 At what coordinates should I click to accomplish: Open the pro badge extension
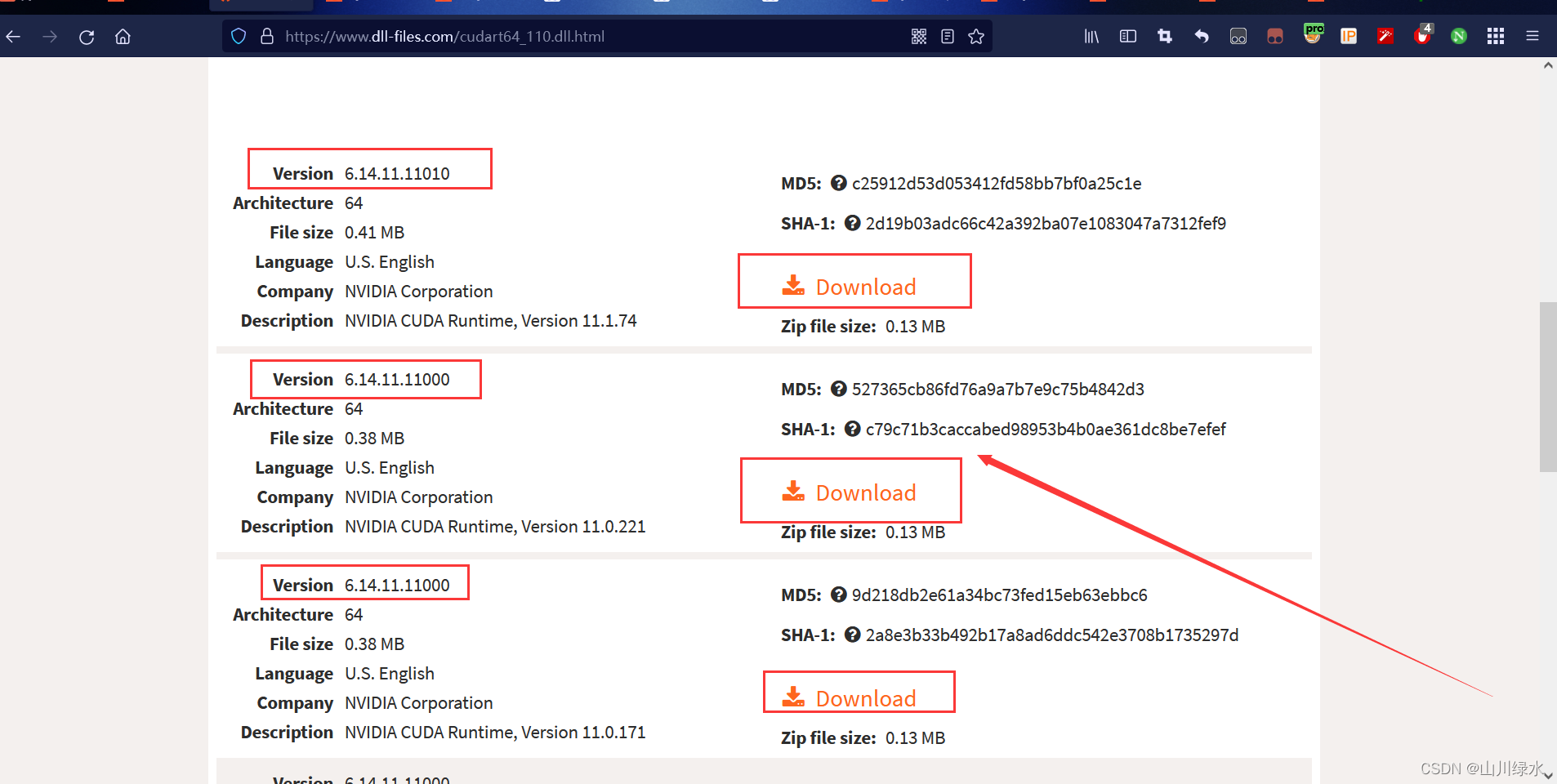(x=1313, y=34)
